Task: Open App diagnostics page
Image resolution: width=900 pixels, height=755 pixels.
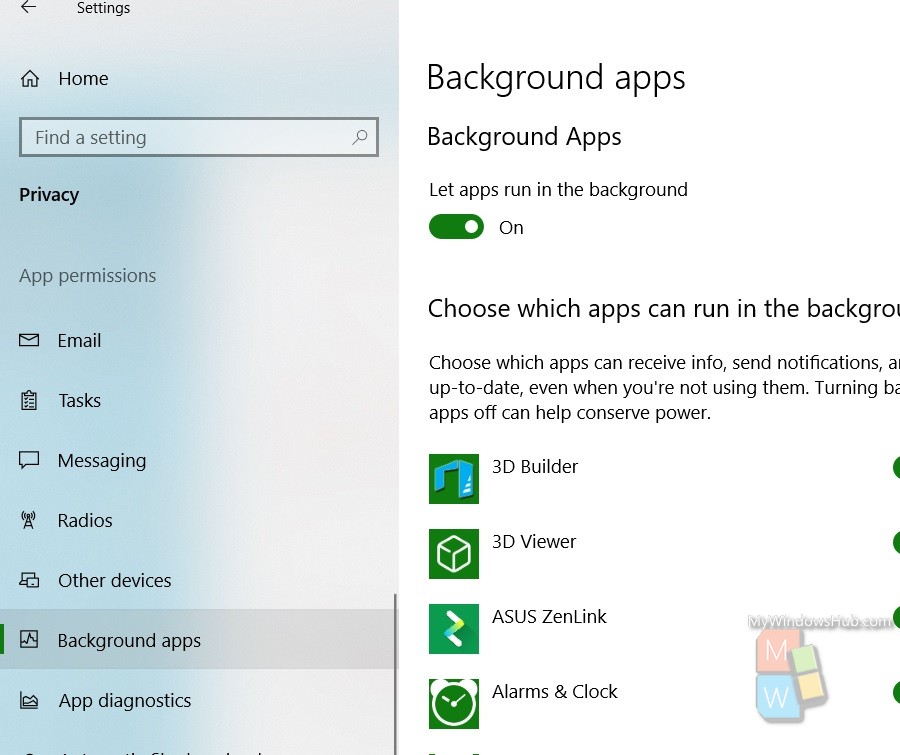Action: (125, 700)
